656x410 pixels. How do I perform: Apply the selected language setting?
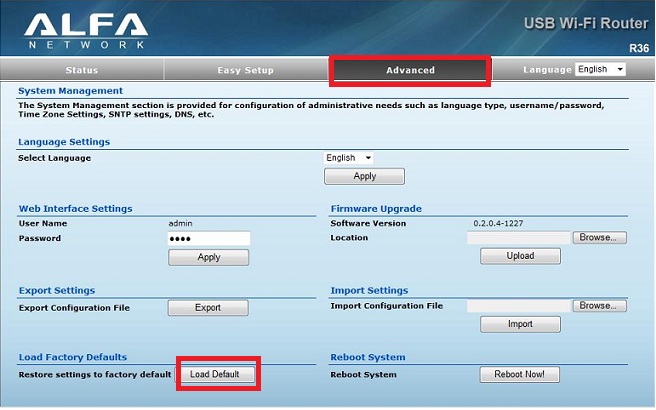[x=364, y=176]
